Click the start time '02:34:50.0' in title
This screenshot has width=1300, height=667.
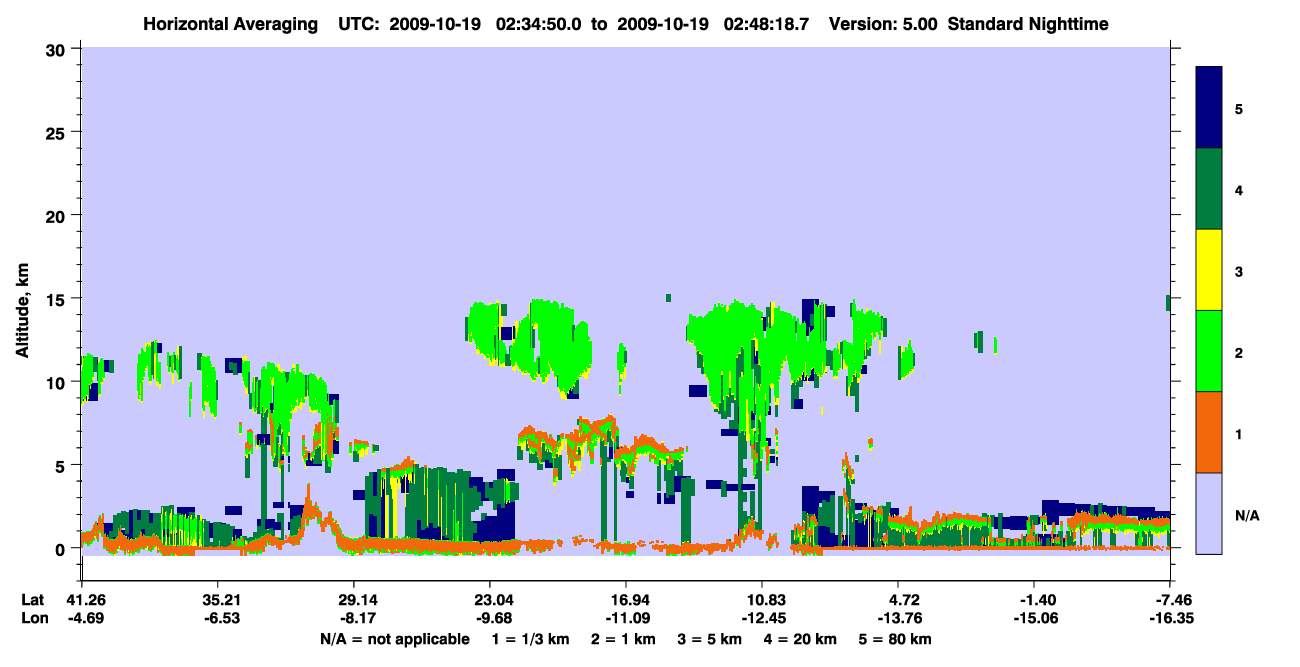click(540, 24)
